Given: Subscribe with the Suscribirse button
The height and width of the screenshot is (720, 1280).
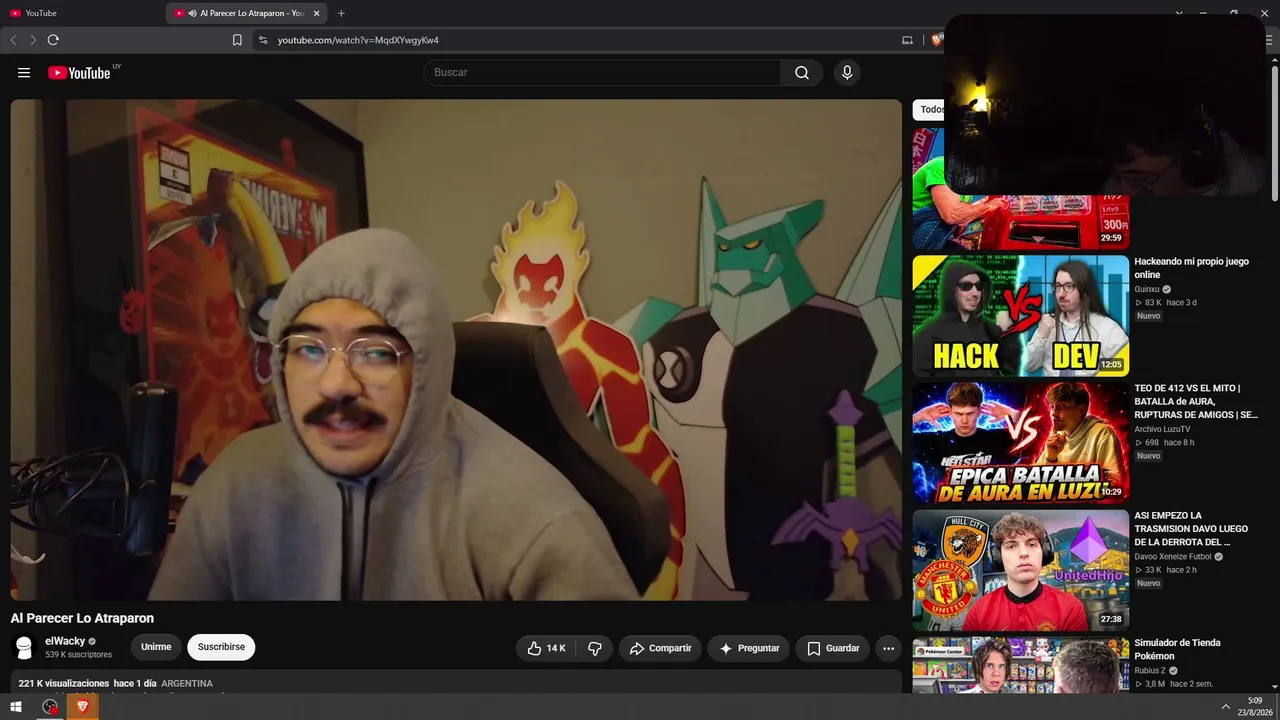Looking at the screenshot, I should pyautogui.click(x=221, y=647).
